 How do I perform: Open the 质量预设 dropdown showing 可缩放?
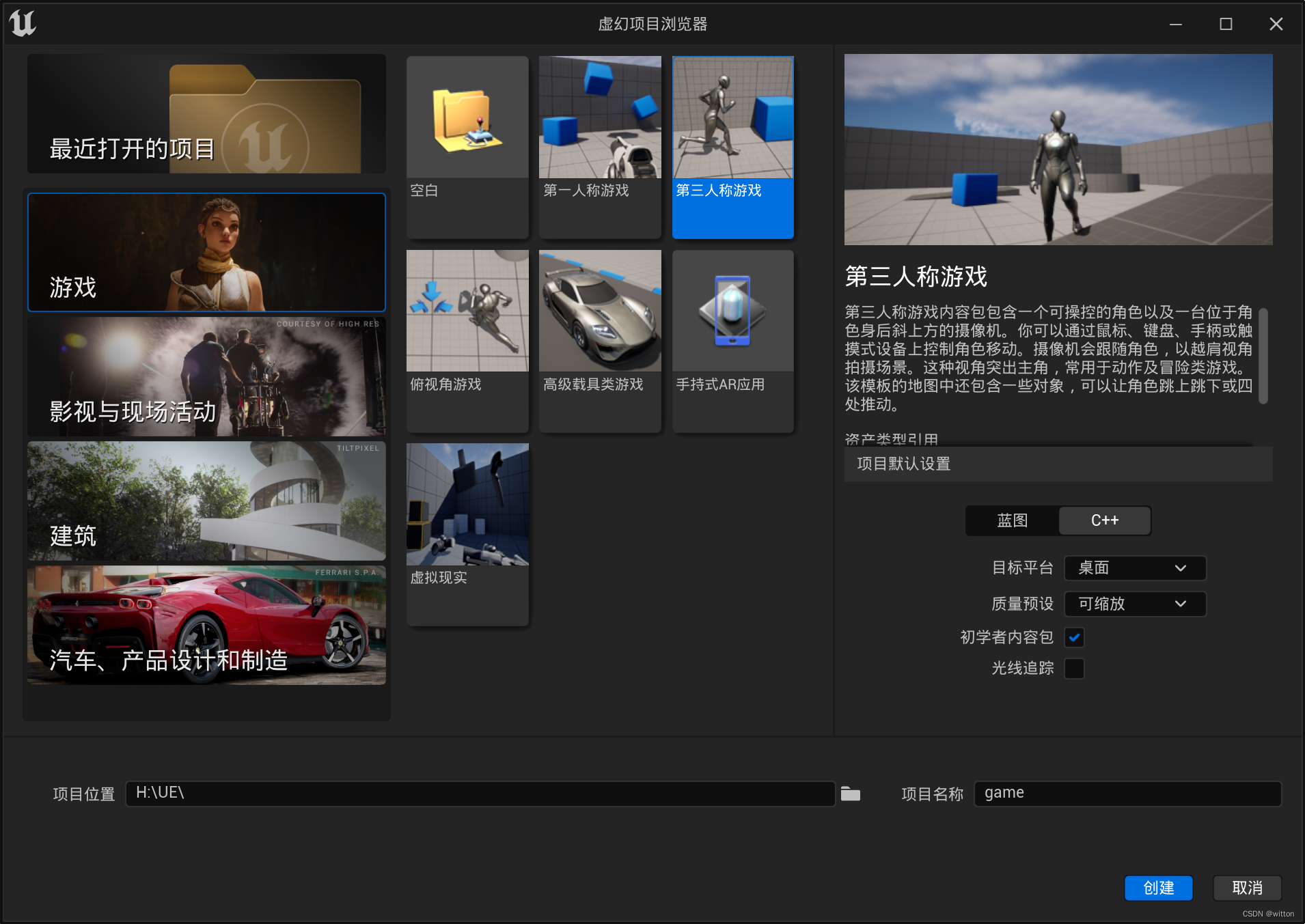1134,604
